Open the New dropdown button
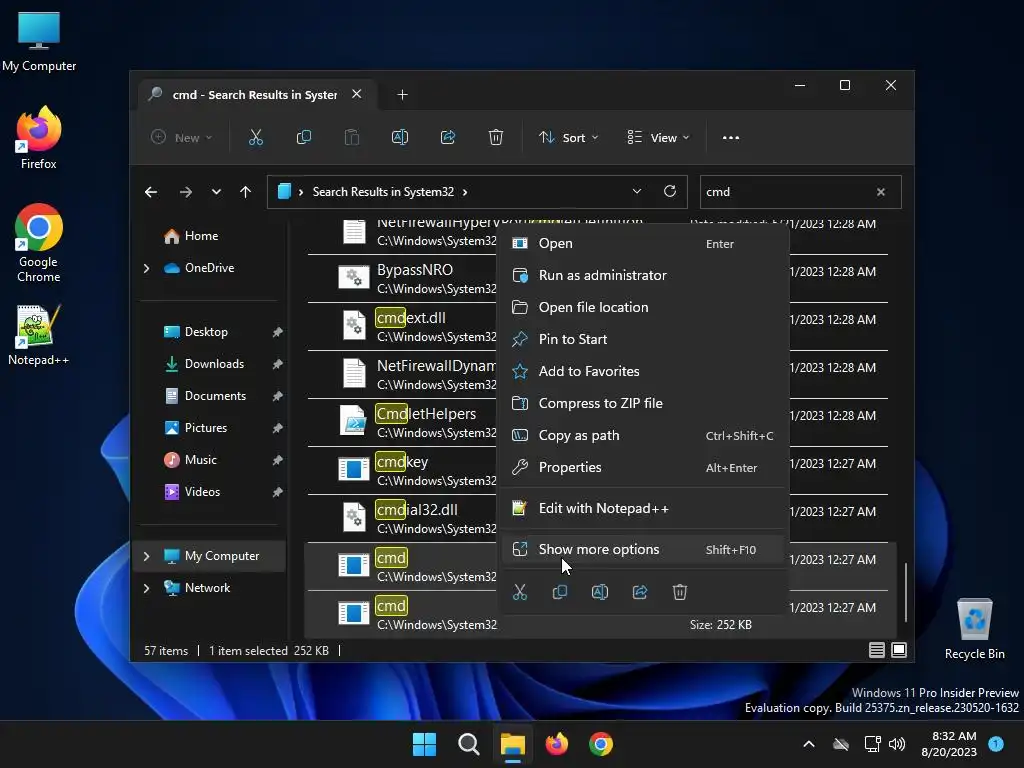The height and width of the screenshot is (768, 1024). (x=182, y=138)
